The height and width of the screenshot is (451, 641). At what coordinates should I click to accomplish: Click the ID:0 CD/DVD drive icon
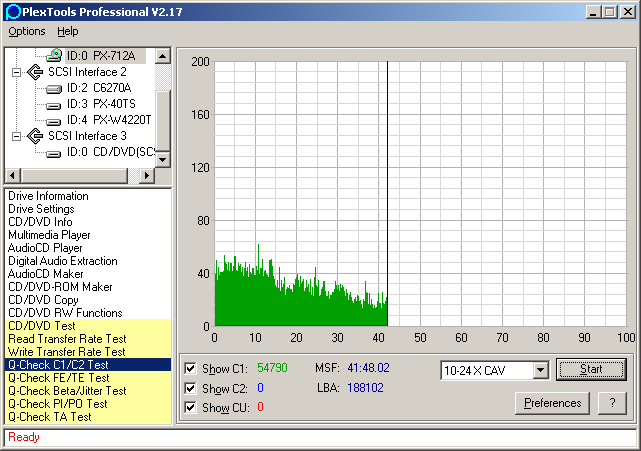coord(54,153)
